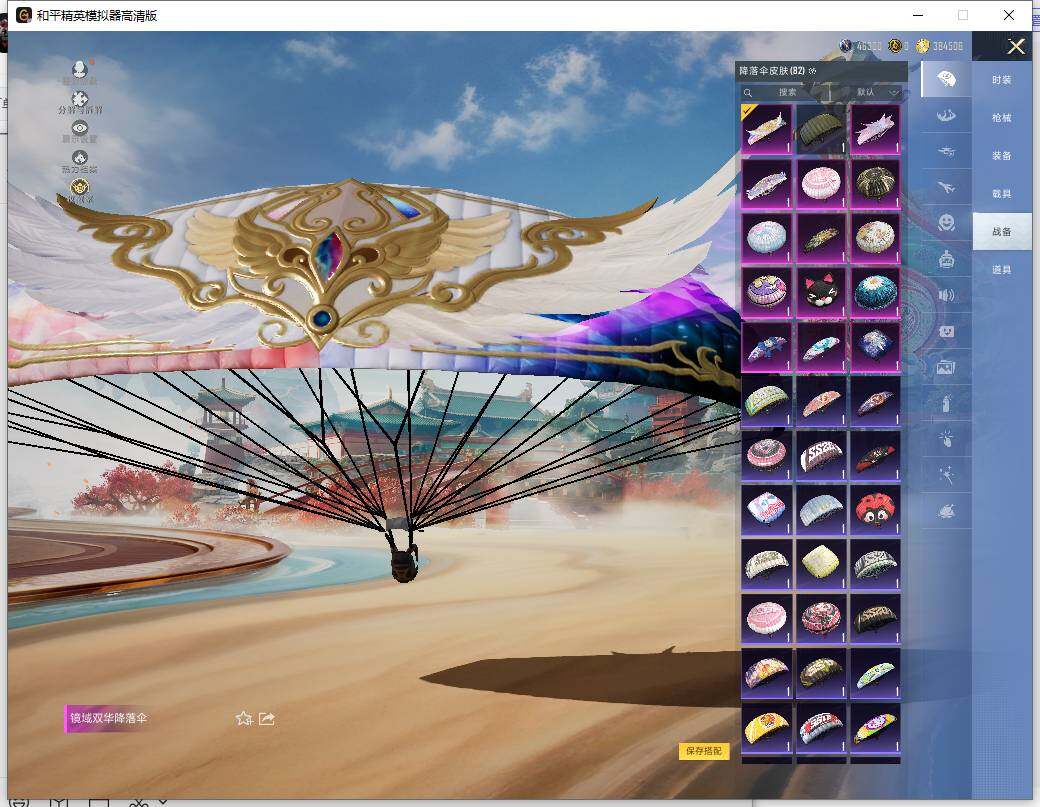The width and height of the screenshot is (1040, 807).
Task: Select the default olive green parachute
Action: [821, 129]
